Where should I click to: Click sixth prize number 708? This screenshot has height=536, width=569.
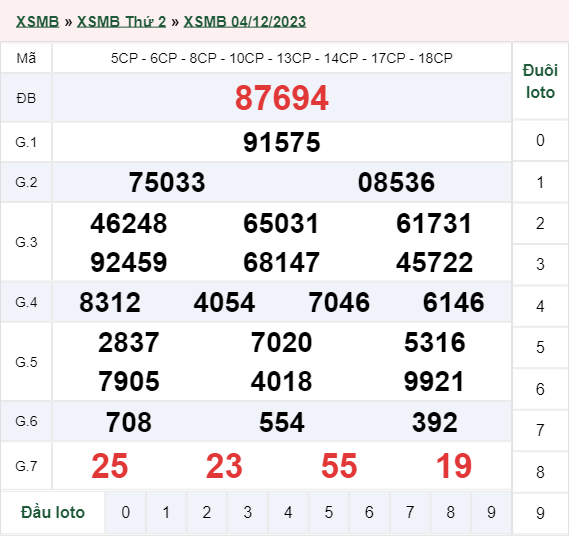tap(129, 422)
